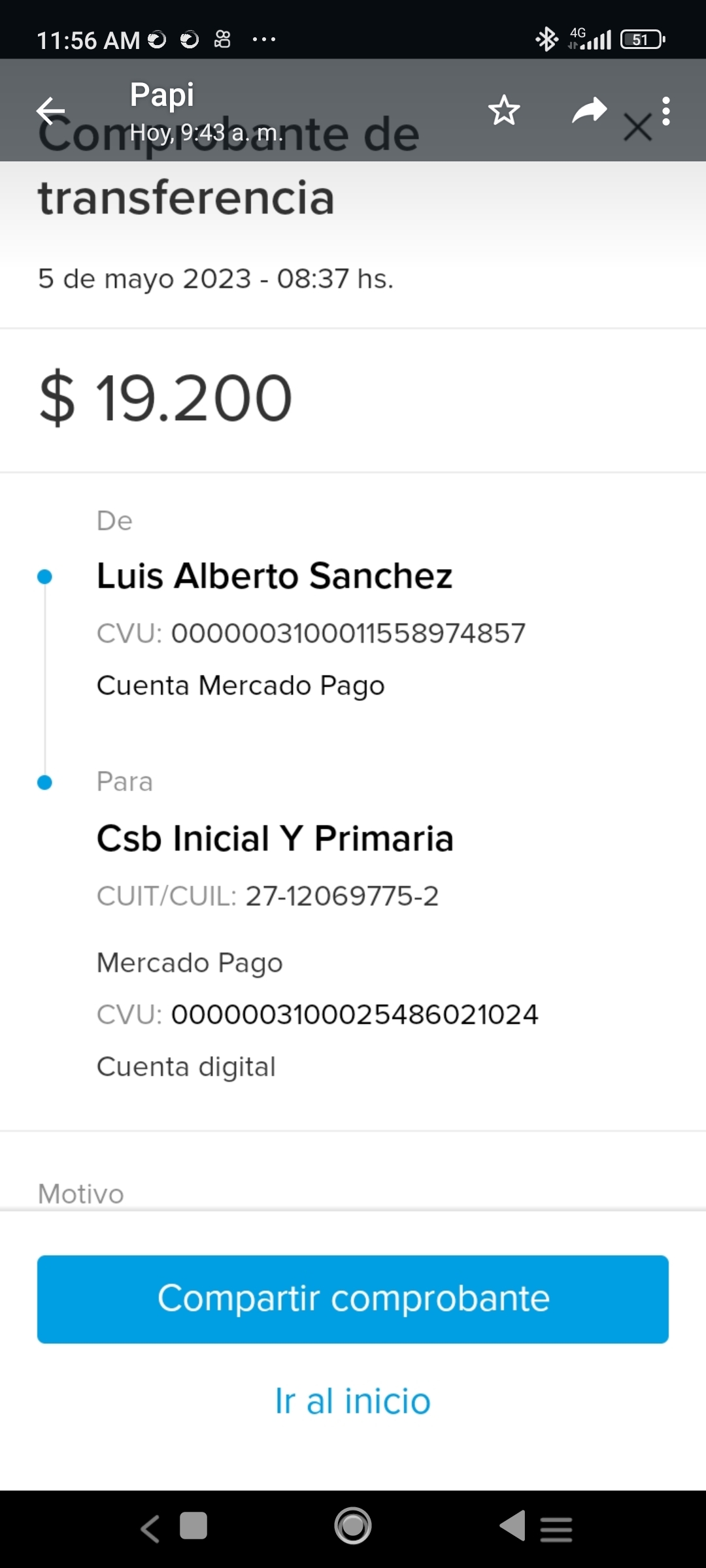The width and height of the screenshot is (706, 1568).
Task: Tap the battery indicator showing 51
Action: click(x=643, y=40)
